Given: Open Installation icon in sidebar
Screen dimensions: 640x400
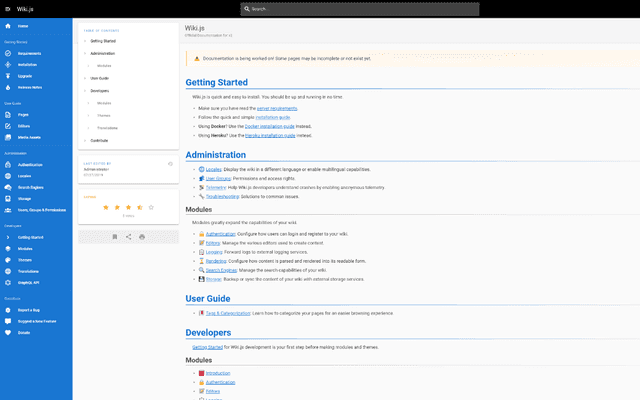Looking at the screenshot, I should 8,64.
